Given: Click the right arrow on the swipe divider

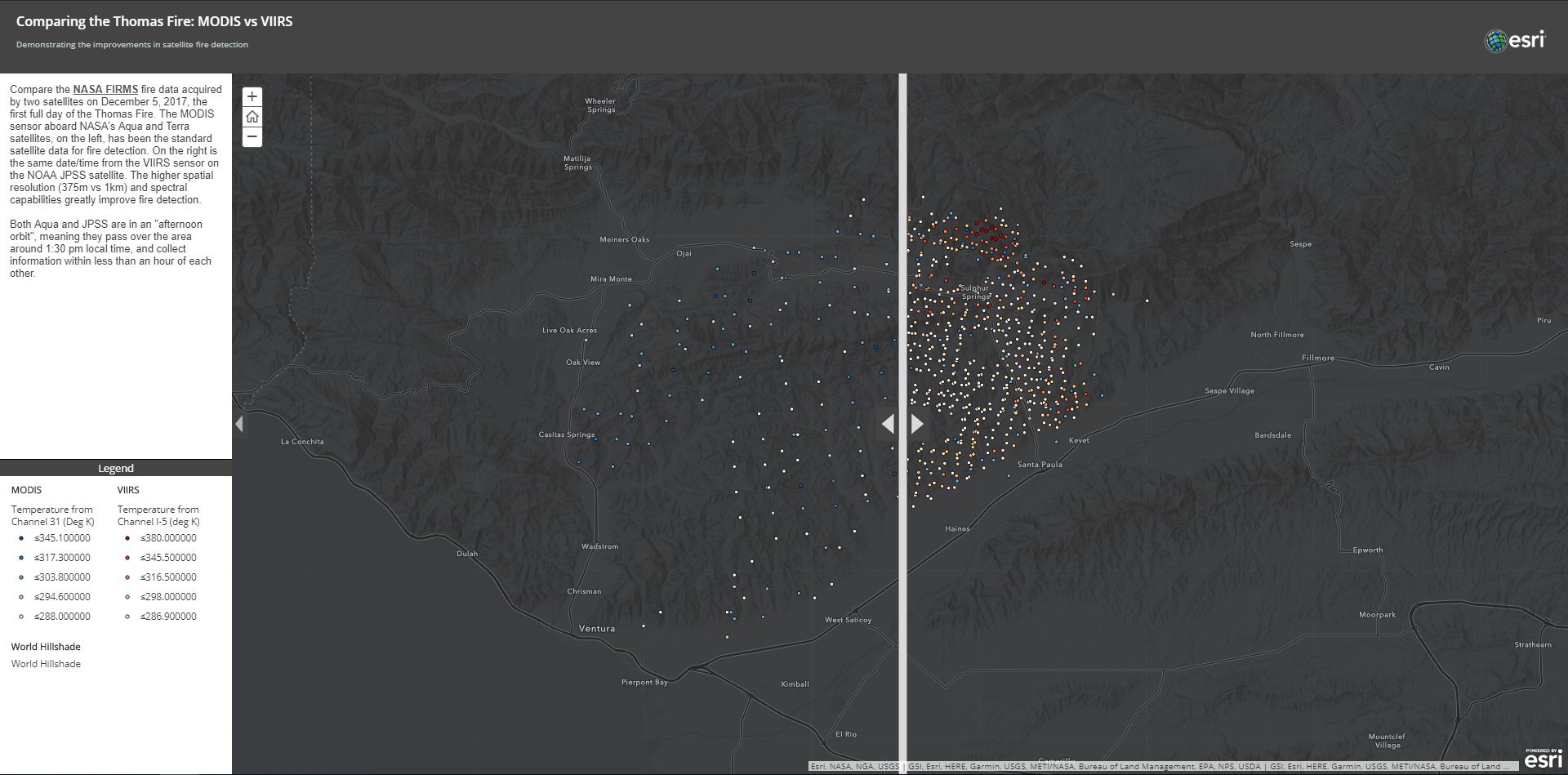Looking at the screenshot, I should click(918, 424).
